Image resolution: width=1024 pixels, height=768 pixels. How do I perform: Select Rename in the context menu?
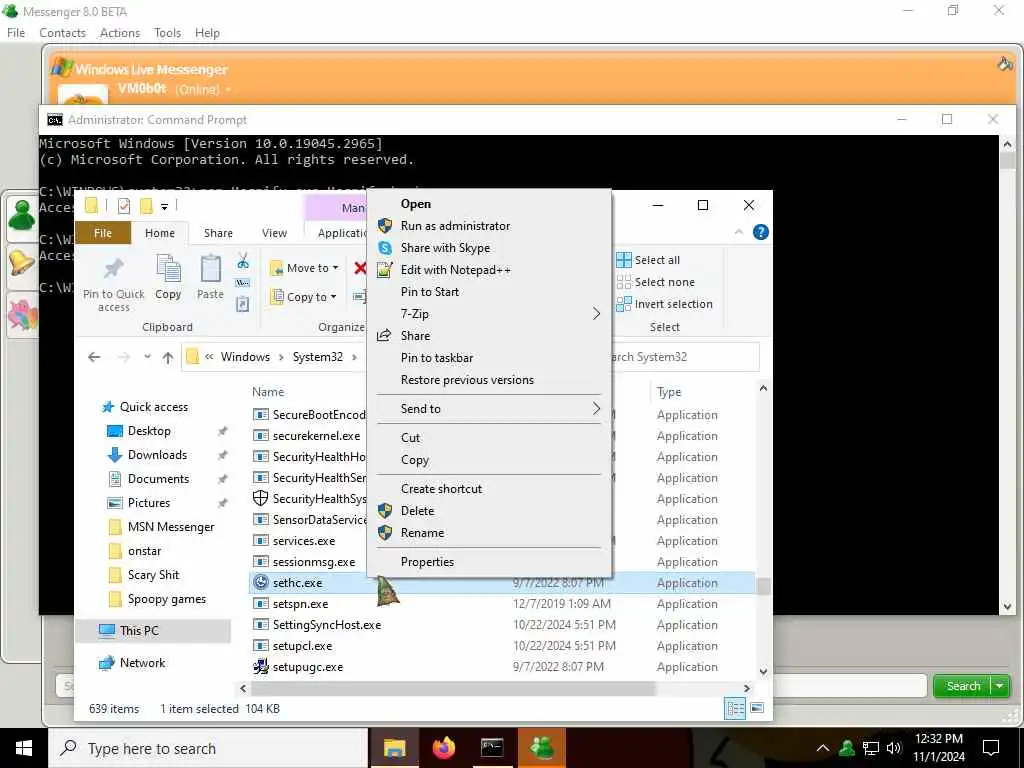(488, 533)
